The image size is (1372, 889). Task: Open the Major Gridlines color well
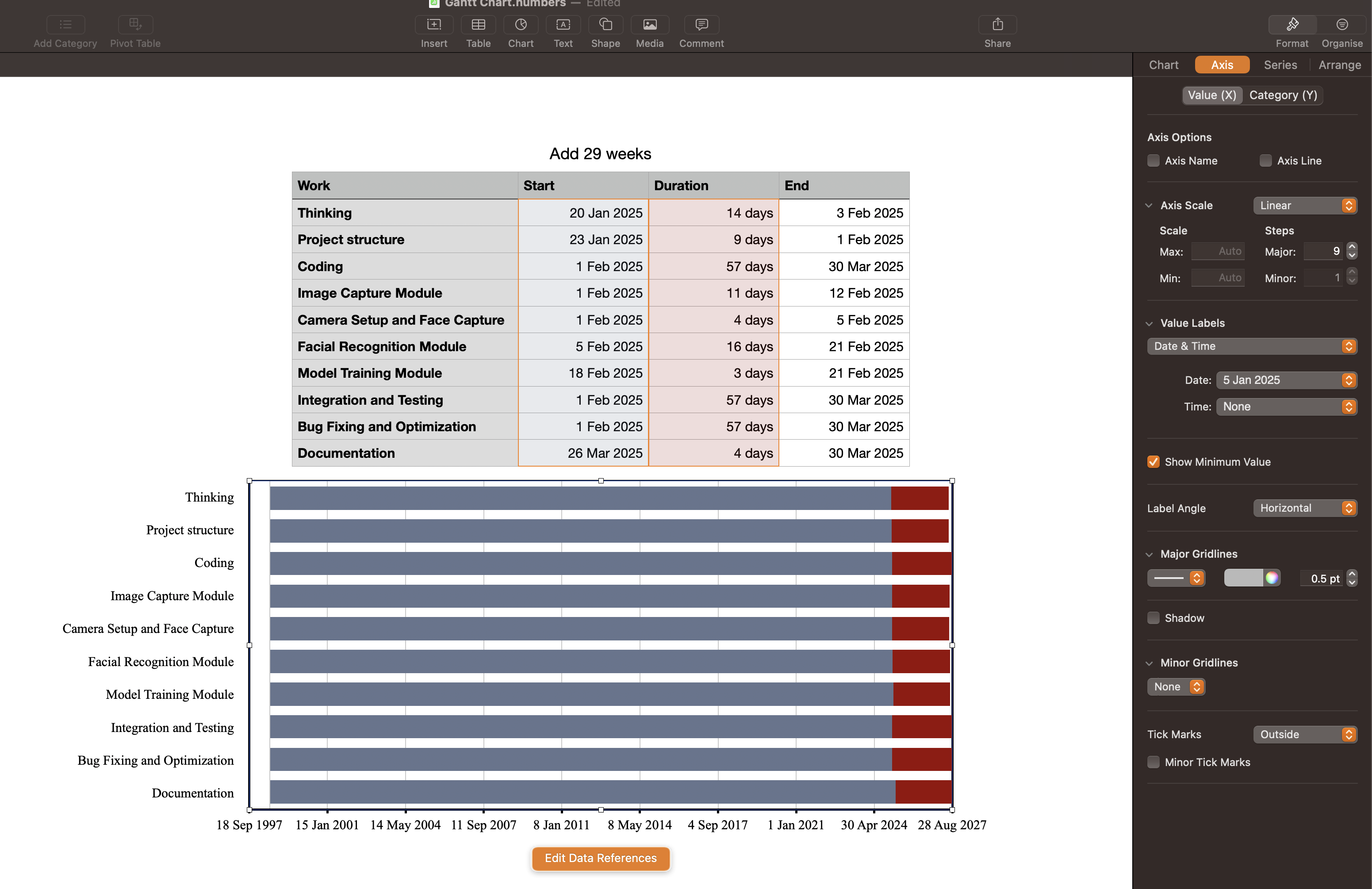[1243, 578]
